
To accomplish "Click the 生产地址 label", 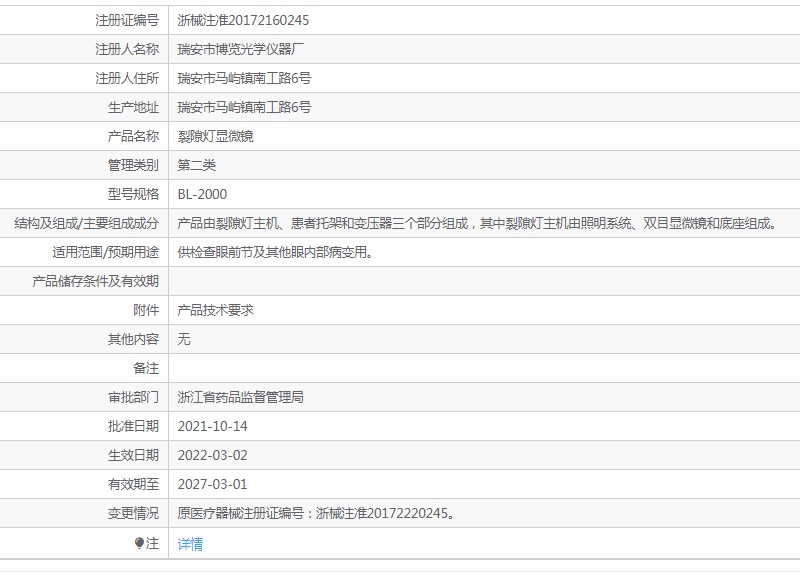I will coord(133,108).
